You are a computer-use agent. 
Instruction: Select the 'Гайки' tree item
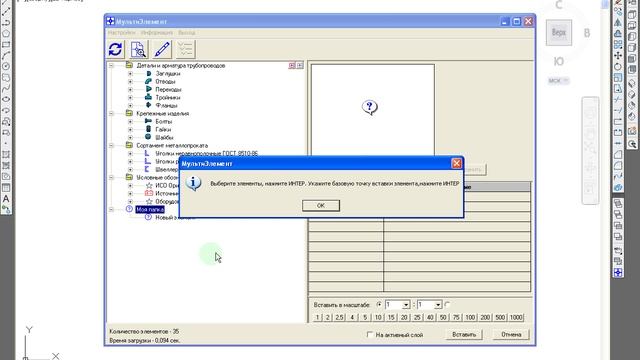(x=163, y=129)
